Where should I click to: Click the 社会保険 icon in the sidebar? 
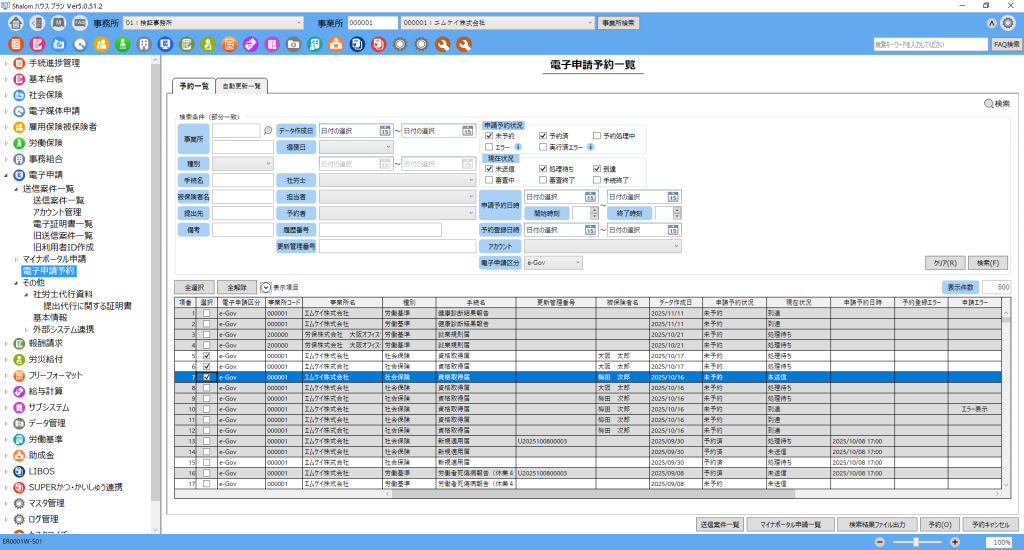[20, 94]
